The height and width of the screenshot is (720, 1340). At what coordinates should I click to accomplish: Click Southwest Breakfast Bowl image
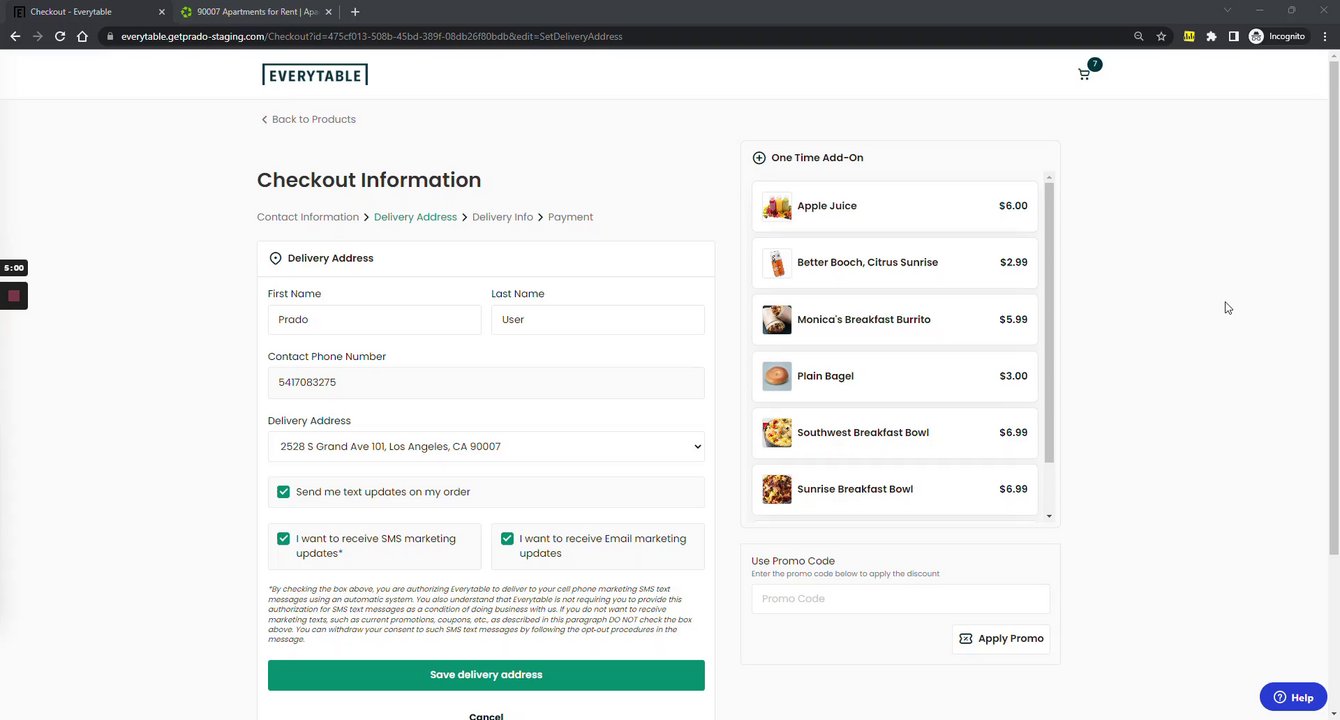click(777, 433)
